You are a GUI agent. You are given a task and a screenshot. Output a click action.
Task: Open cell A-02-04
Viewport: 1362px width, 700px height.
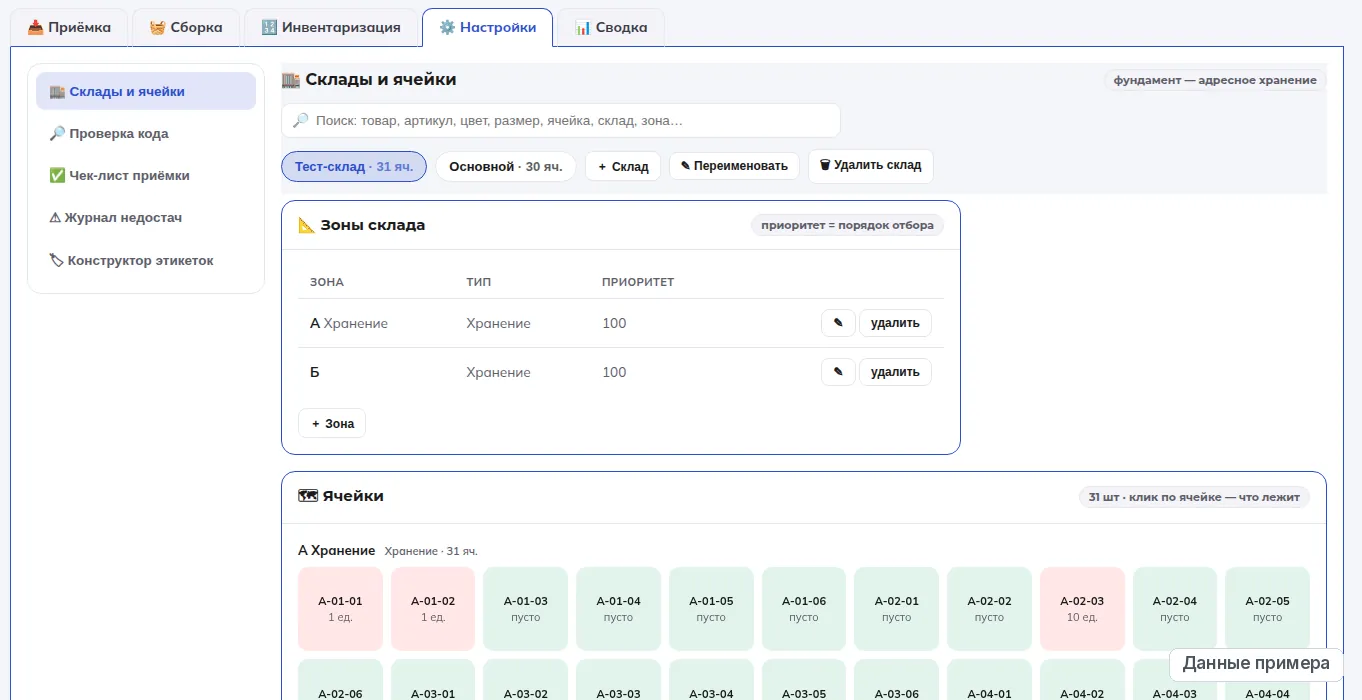pyautogui.click(x=1175, y=609)
